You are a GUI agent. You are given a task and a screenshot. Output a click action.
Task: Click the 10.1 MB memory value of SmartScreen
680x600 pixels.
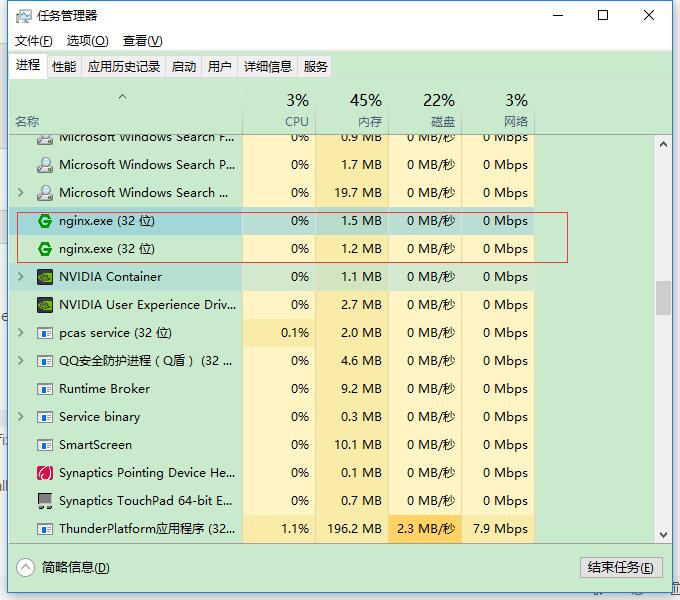coord(358,445)
